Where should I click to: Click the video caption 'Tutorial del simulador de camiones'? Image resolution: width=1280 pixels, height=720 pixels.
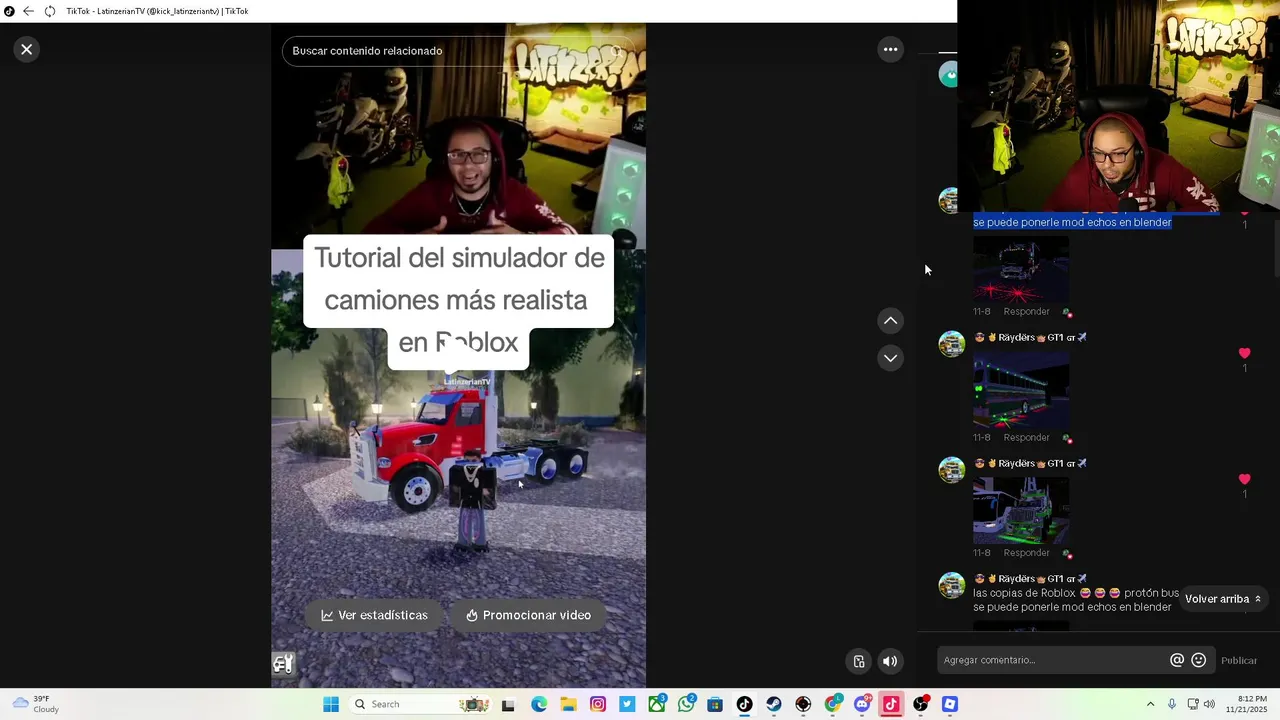click(x=459, y=300)
